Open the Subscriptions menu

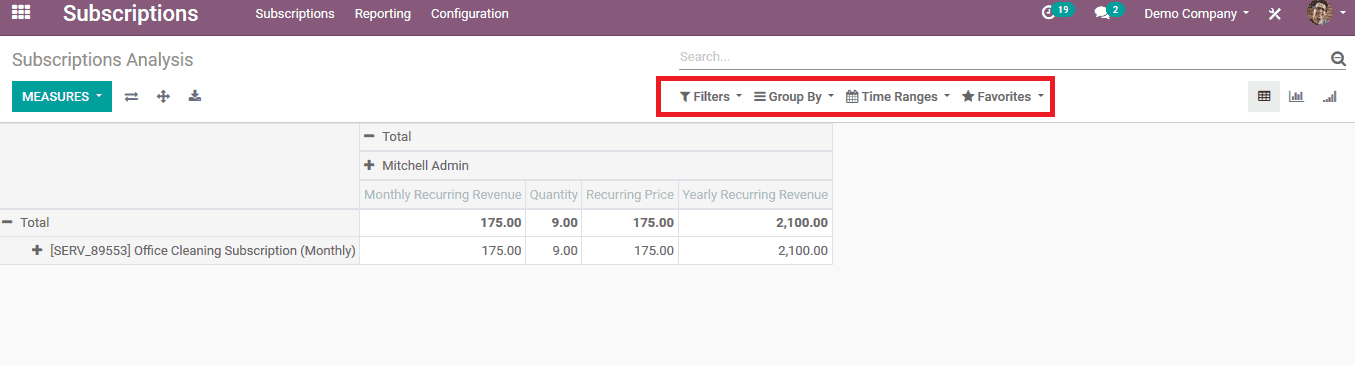pyautogui.click(x=295, y=14)
